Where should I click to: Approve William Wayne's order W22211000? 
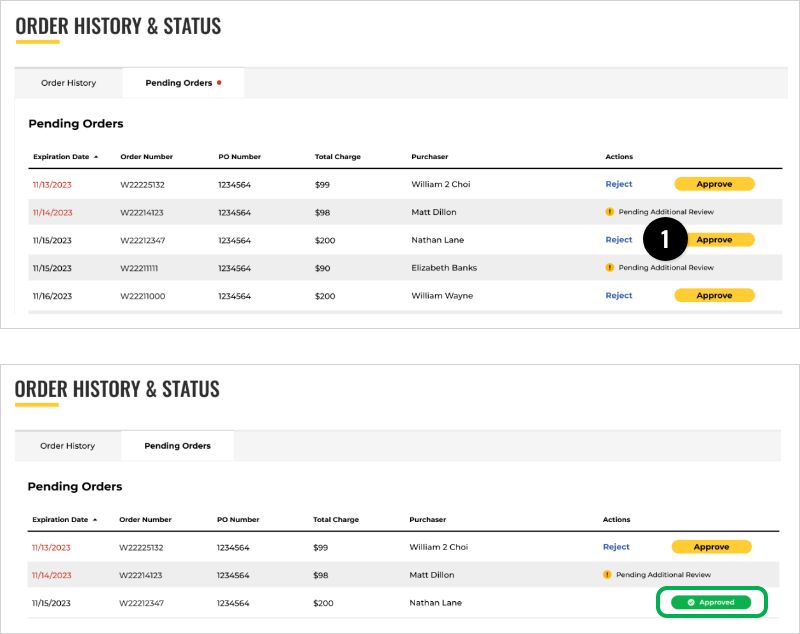pos(714,295)
